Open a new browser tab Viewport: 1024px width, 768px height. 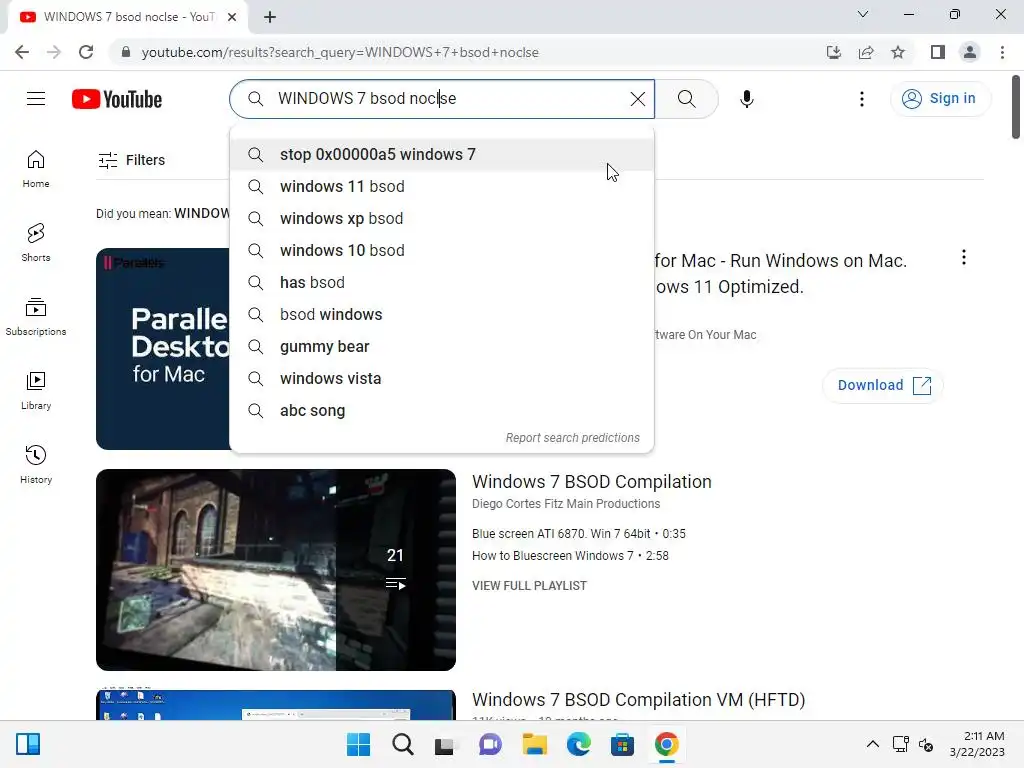coord(270,17)
